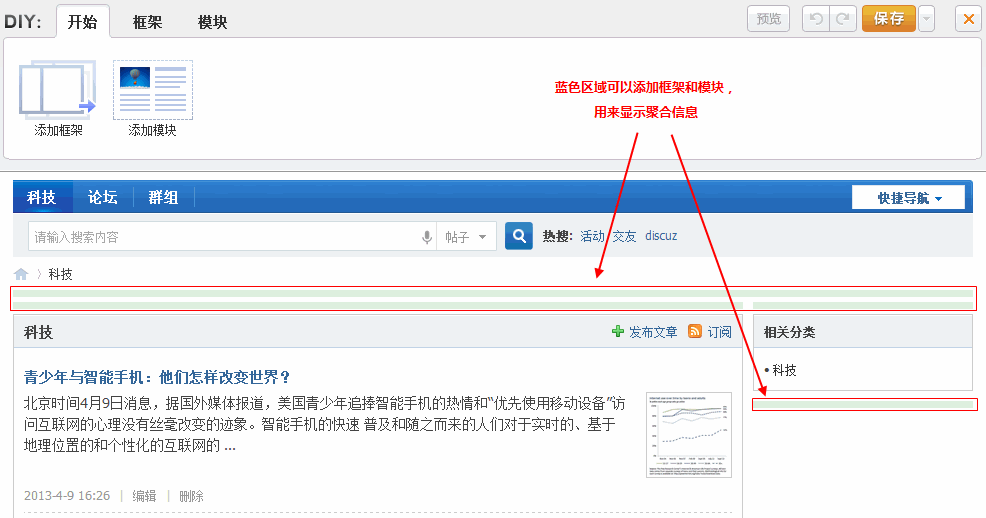Click the redo arrow icon

pyautogui.click(x=844, y=19)
